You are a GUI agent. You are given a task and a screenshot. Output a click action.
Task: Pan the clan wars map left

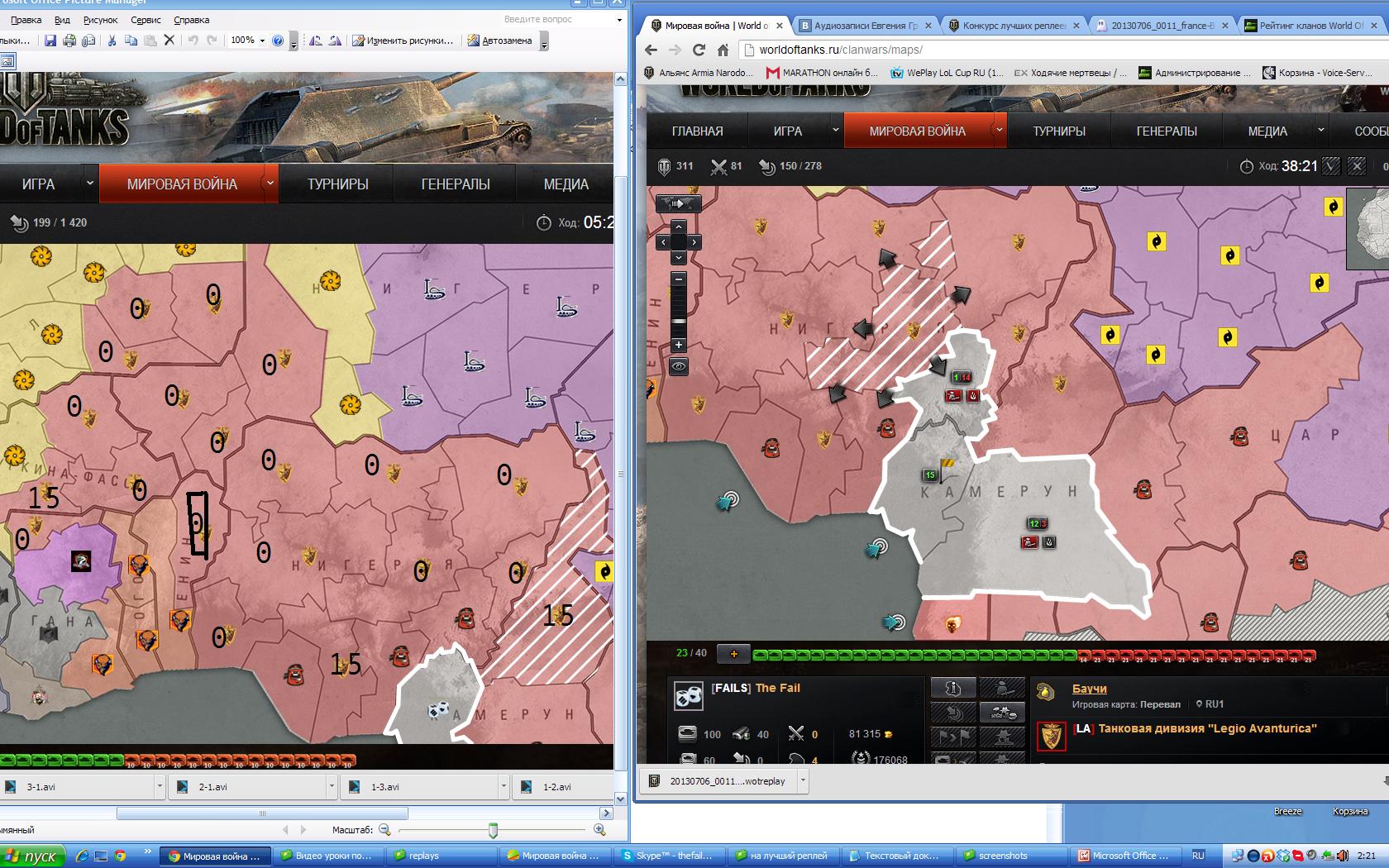(663, 242)
